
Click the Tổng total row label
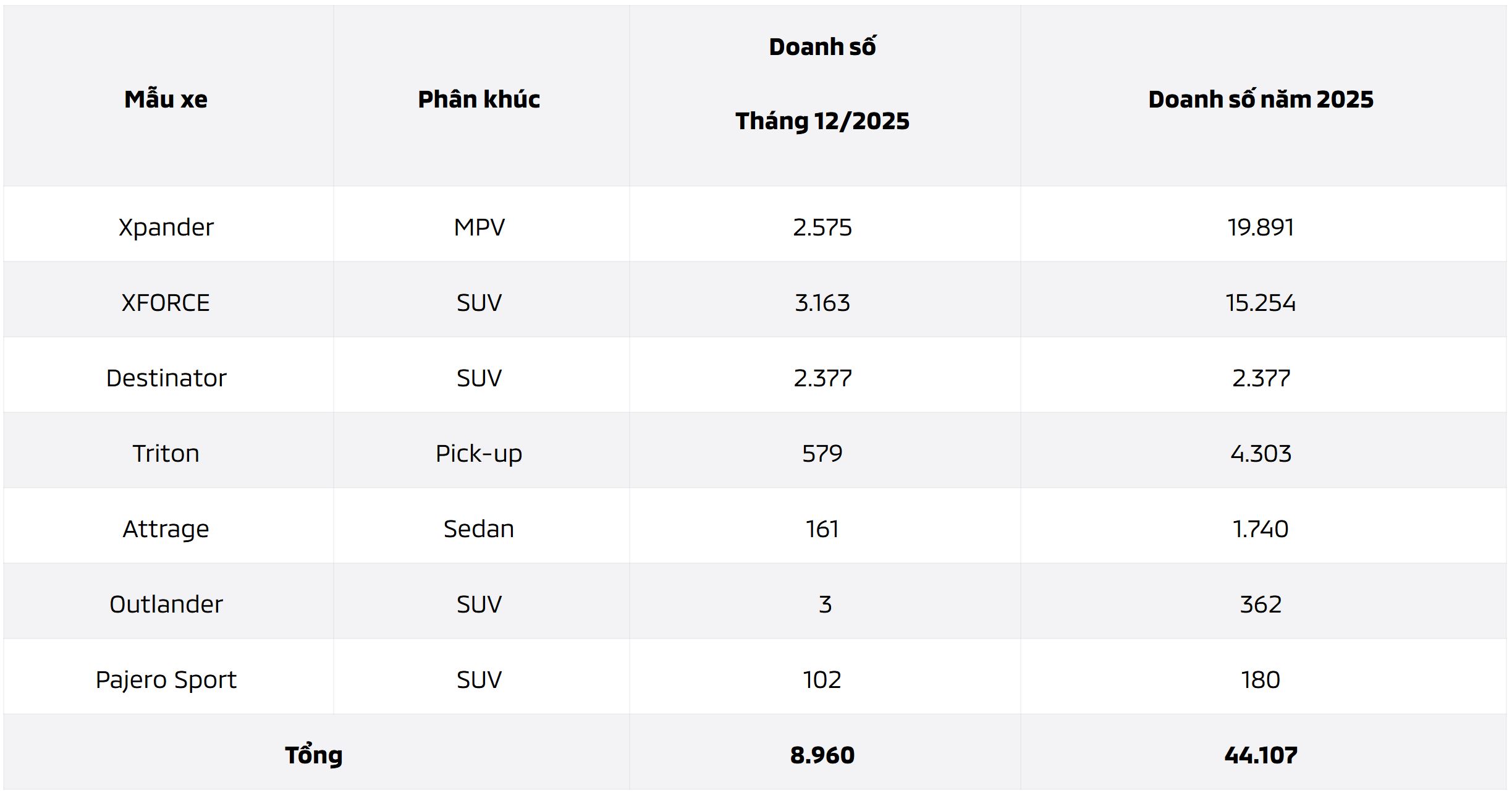pos(314,755)
